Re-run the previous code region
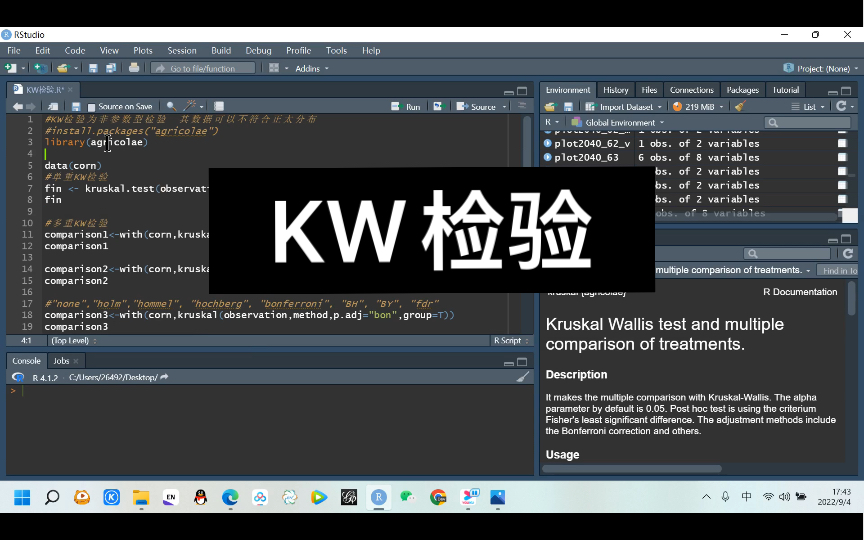Image resolution: width=864 pixels, height=540 pixels. pyautogui.click(x=438, y=106)
